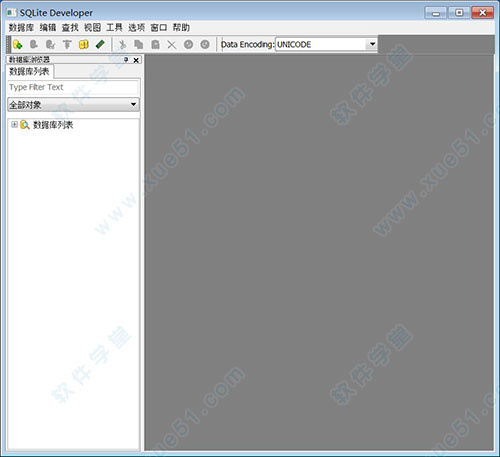
Task: Open the 工具 menu
Action: point(114,27)
